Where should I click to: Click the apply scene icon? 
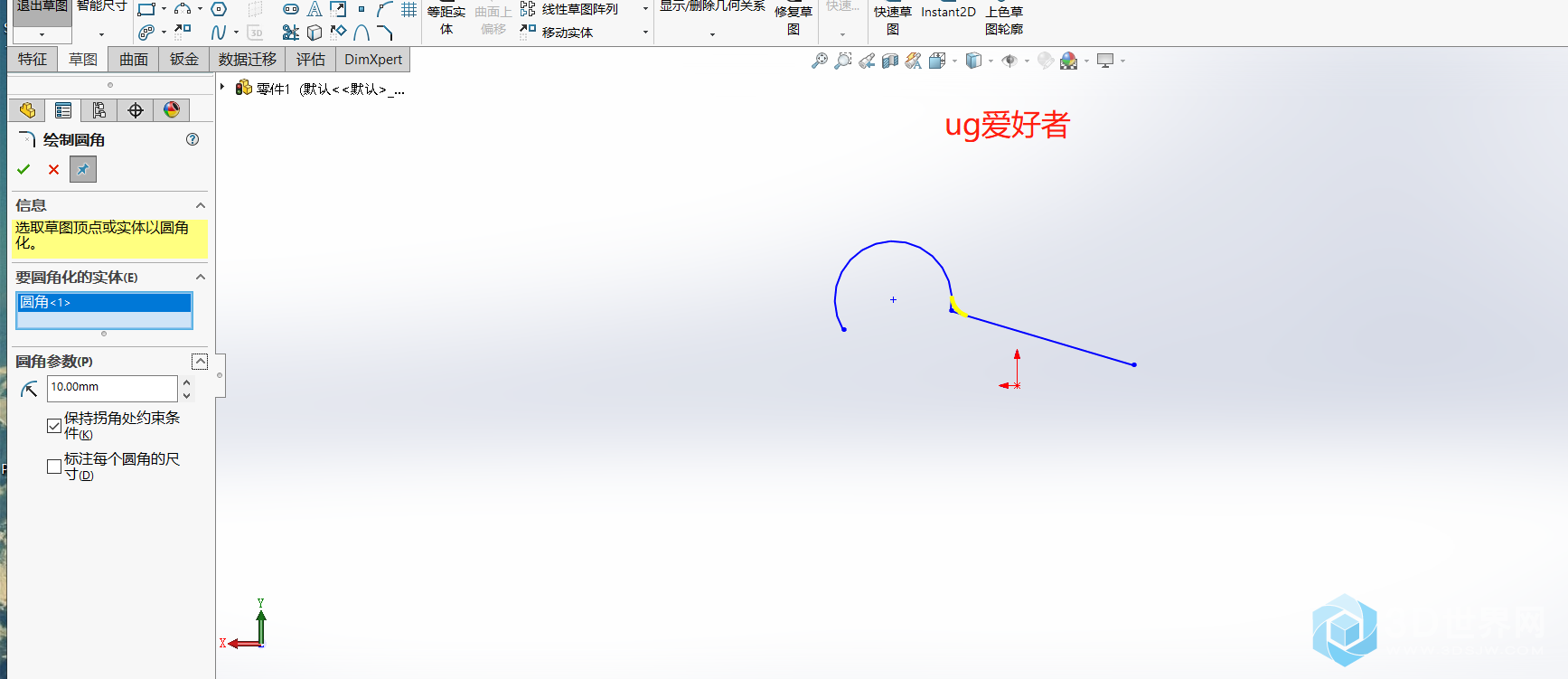tap(1069, 61)
